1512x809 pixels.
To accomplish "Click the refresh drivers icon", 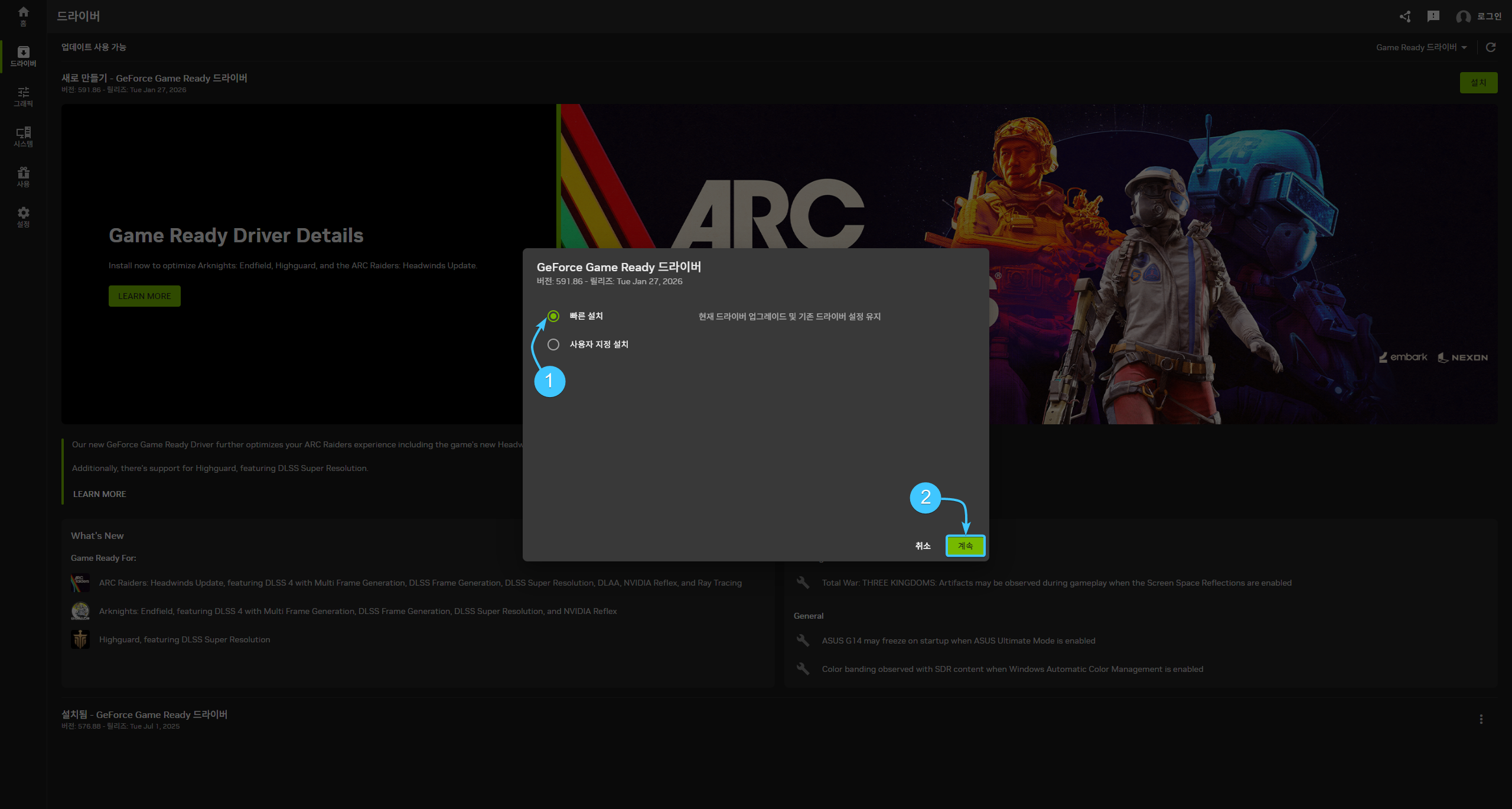I will (x=1491, y=47).
